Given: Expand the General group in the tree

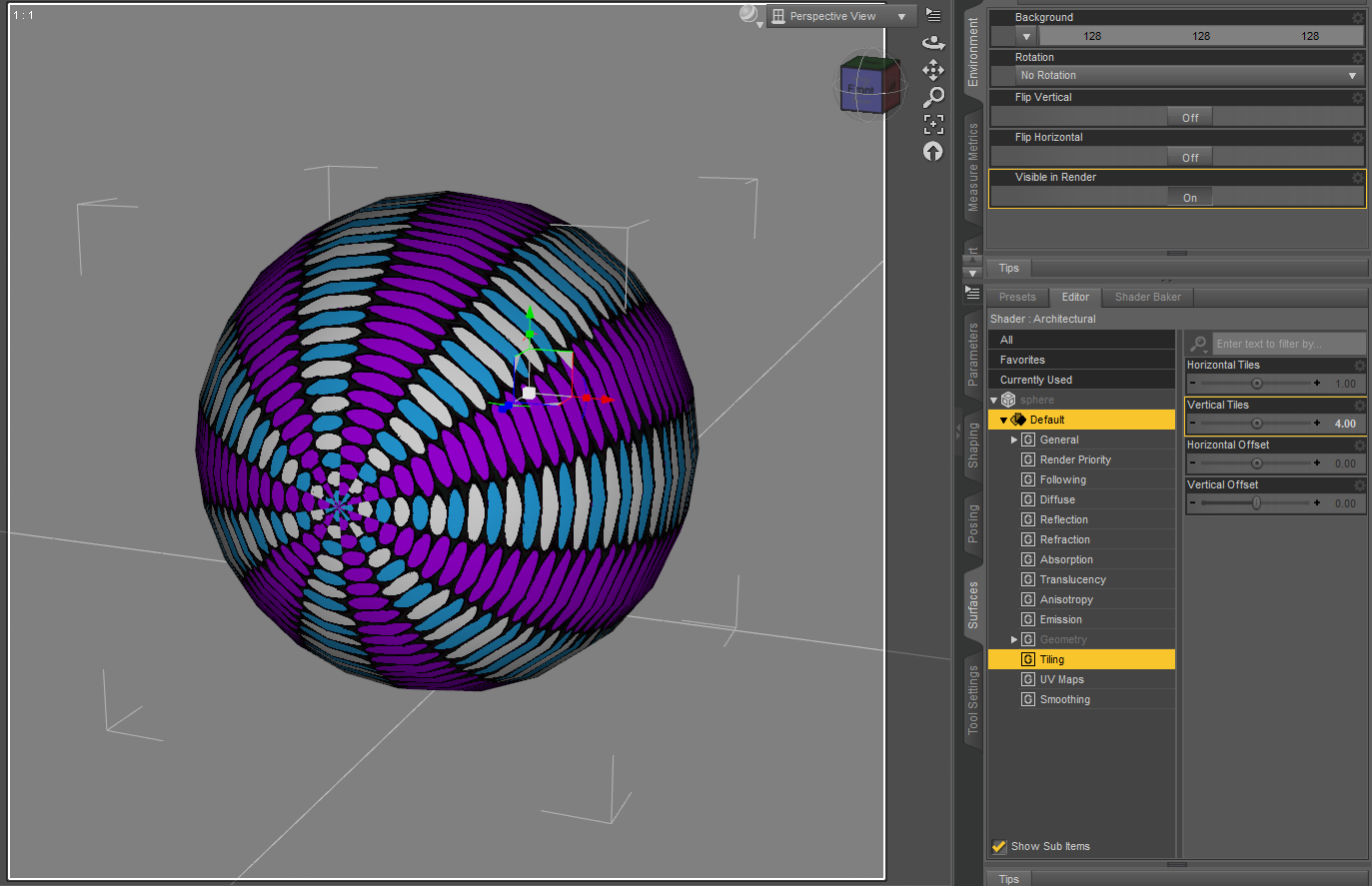Looking at the screenshot, I should pyautogui.click(x=1014, y=440).
